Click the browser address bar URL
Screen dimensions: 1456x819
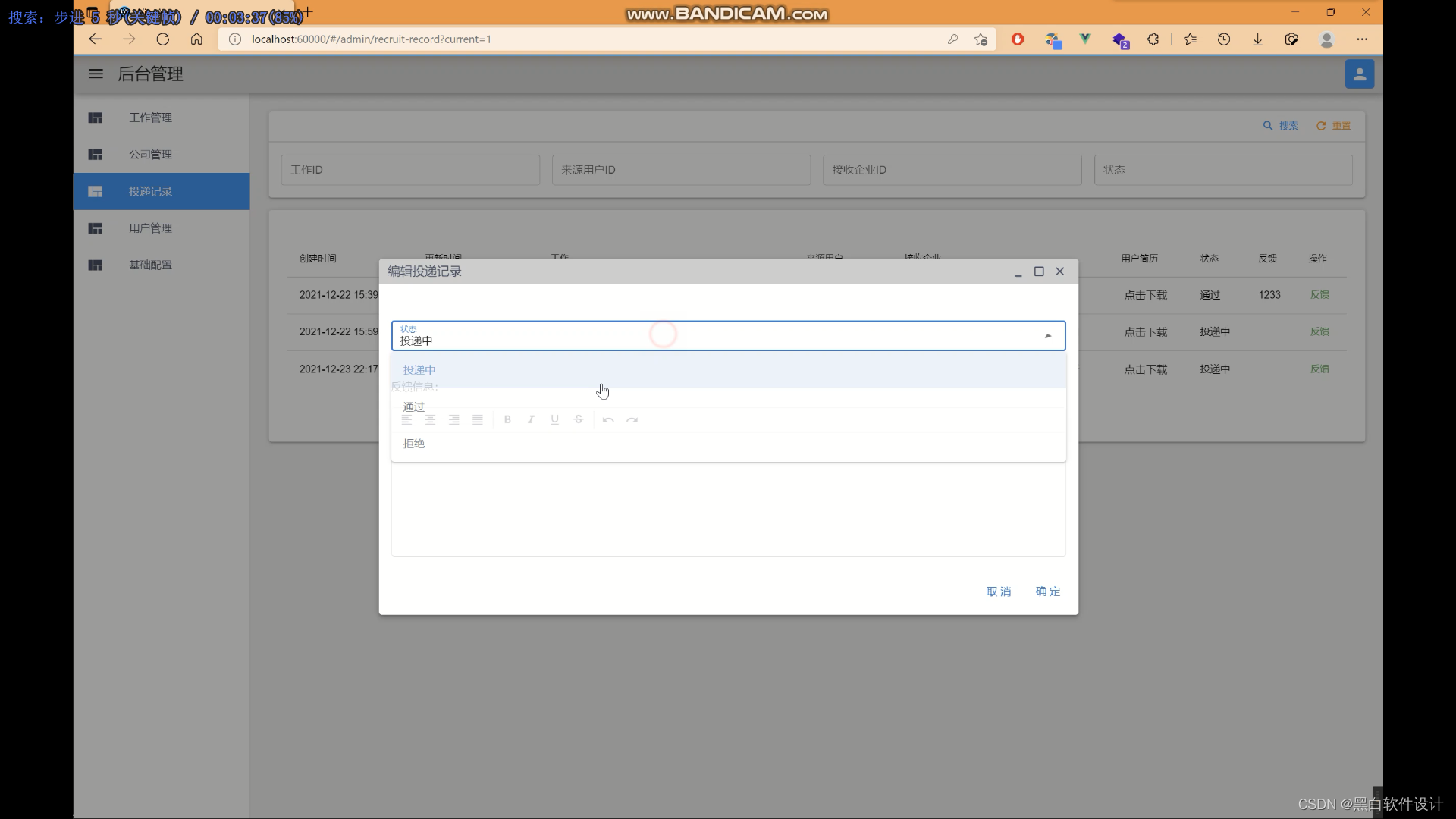tap(371, 39)
